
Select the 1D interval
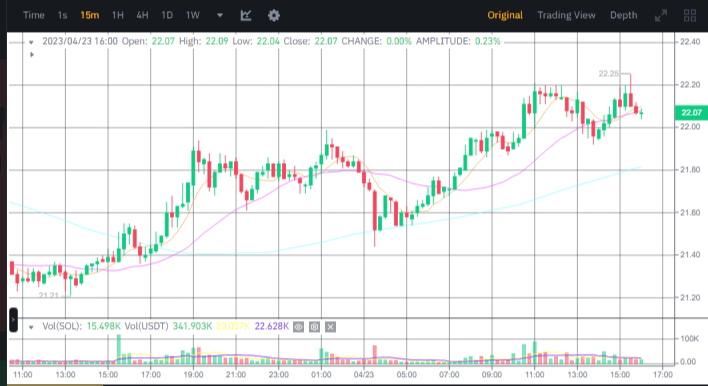click(x=167, y=15)
